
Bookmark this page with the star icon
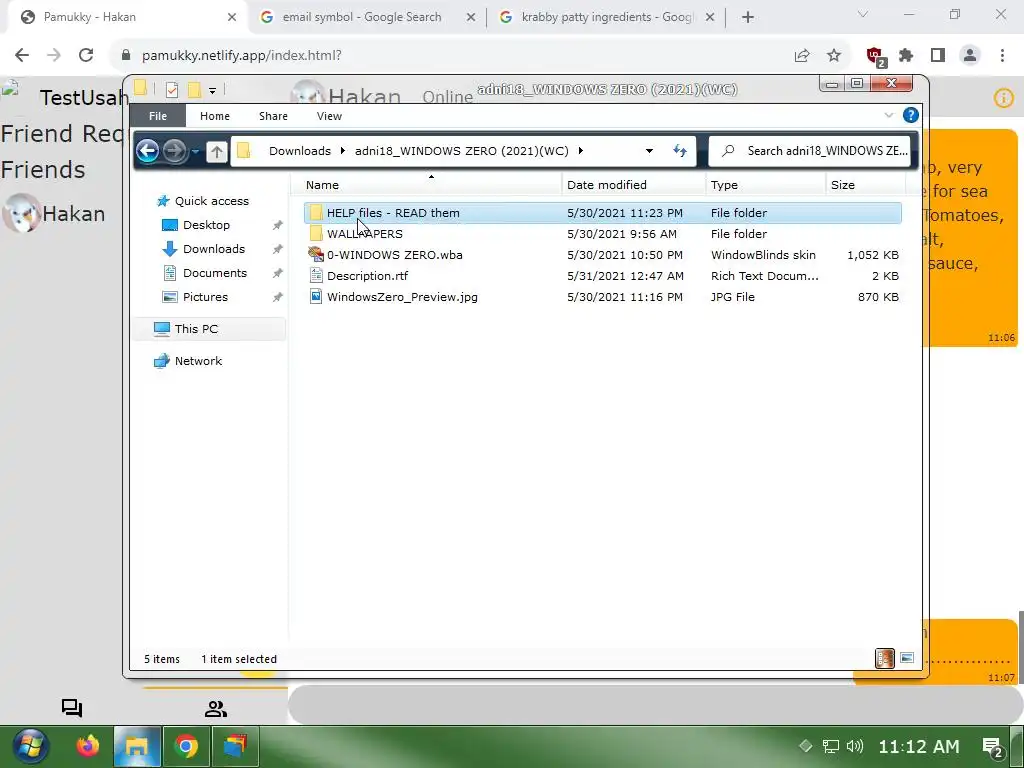click(834, 56)
